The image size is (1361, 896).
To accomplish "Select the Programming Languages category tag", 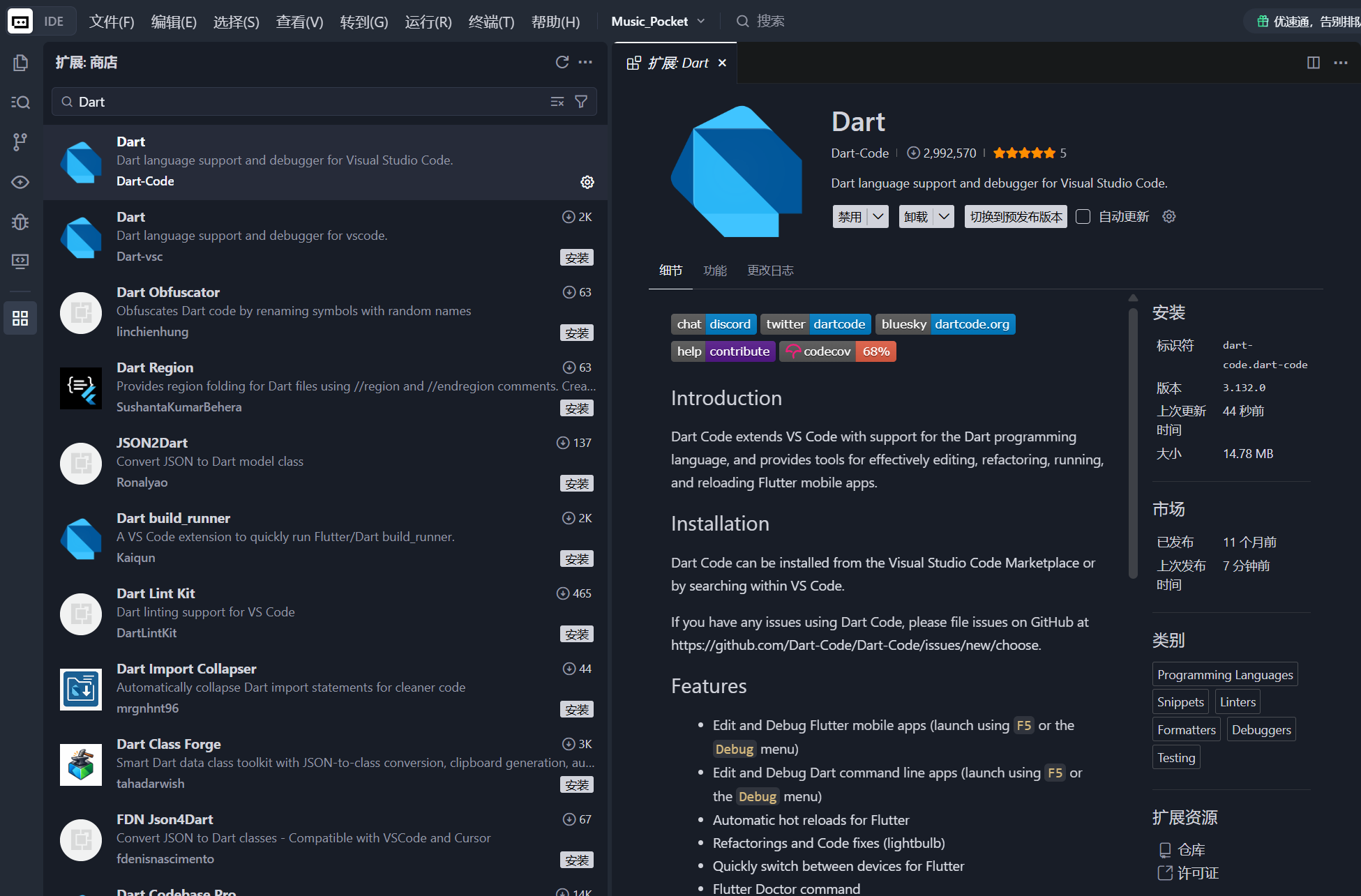I will [x=1225, y=674].
